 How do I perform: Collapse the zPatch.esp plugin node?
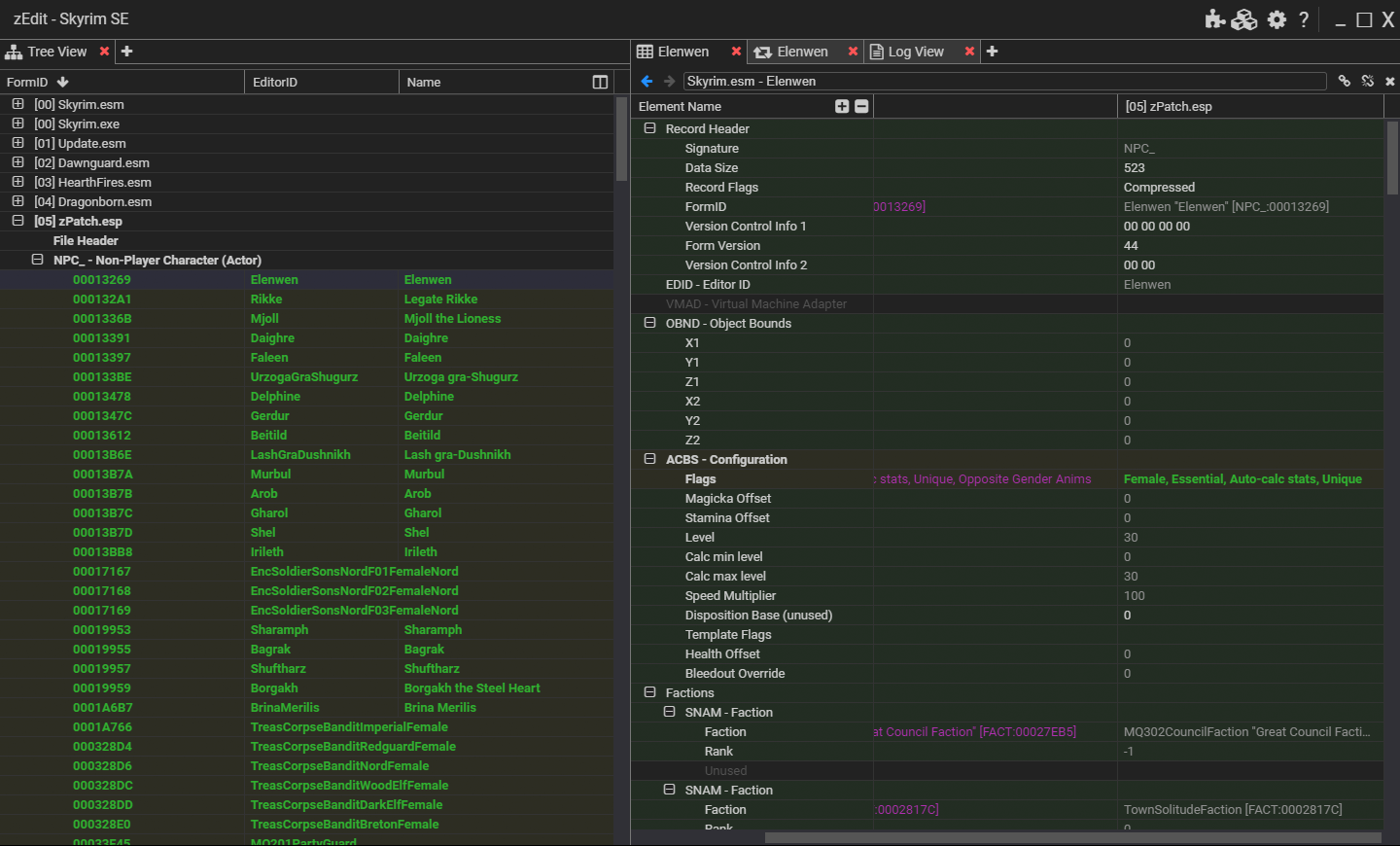click(x=17, y=221)
